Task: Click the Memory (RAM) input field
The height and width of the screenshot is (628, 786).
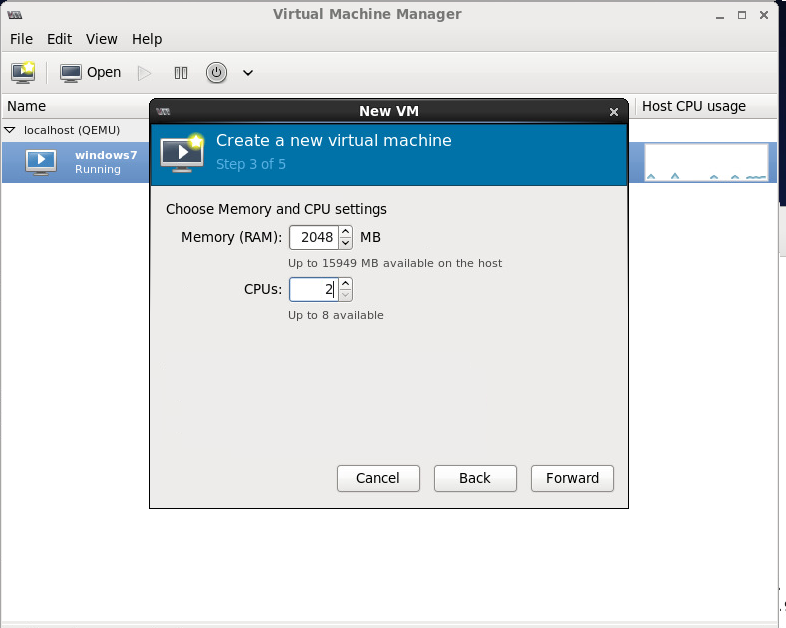Action: coord(314,237)
